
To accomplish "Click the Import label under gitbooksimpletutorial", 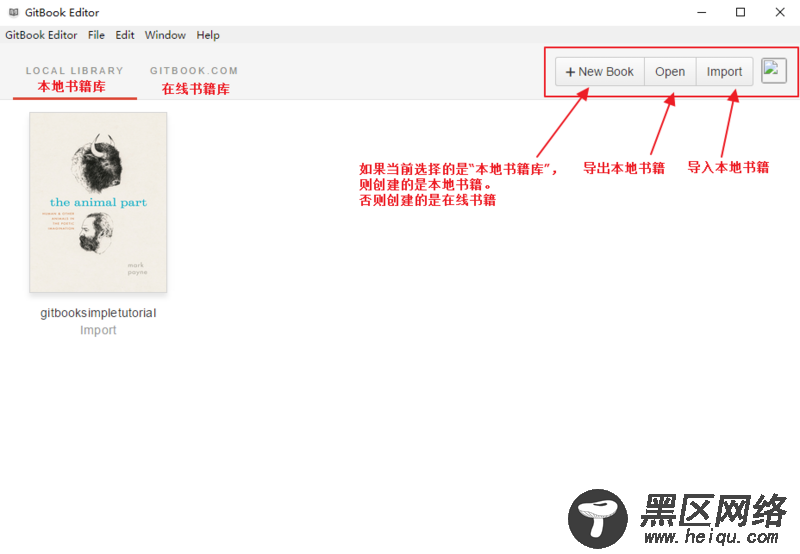I will click(x=98, y=330).
